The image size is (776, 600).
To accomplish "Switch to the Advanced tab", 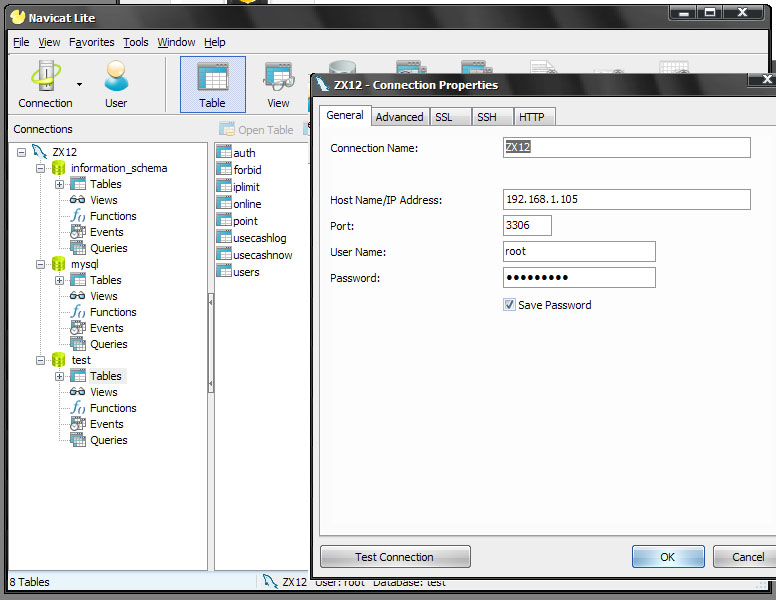I will point(399,117).
